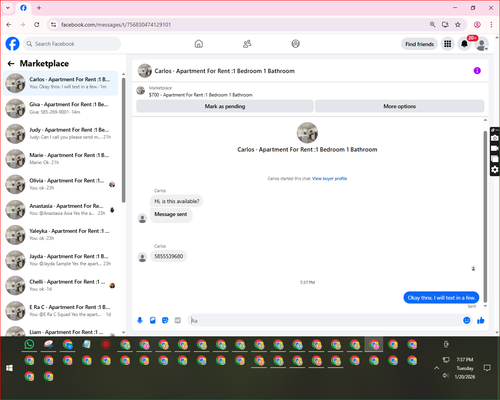Go back in browser history
This screenshot has width=500, height=400.
pyautogui.click(x=9, y=24)
